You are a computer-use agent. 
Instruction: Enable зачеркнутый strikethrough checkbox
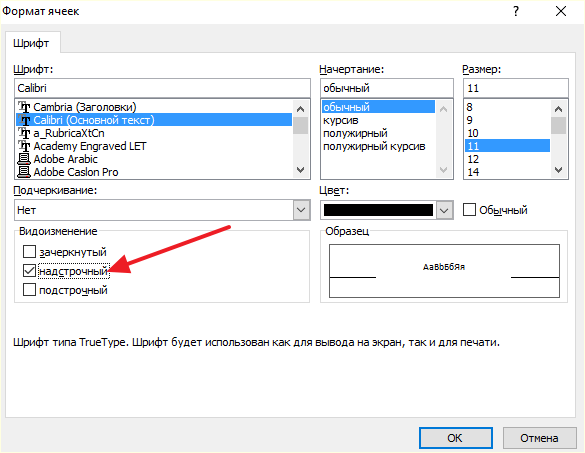pos(29,252)
